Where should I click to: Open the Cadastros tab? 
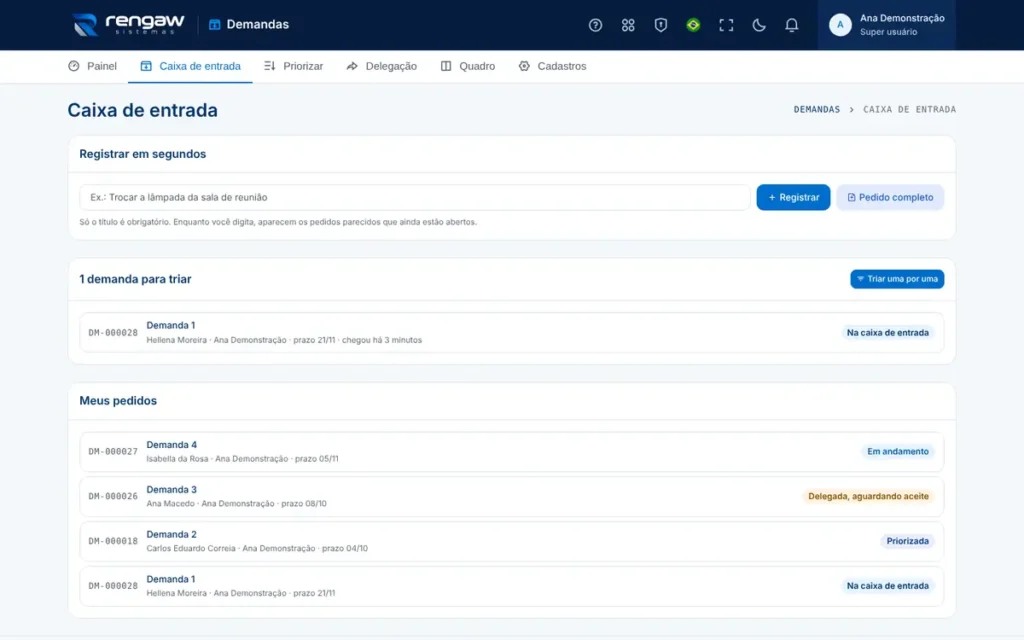(552, 66)
